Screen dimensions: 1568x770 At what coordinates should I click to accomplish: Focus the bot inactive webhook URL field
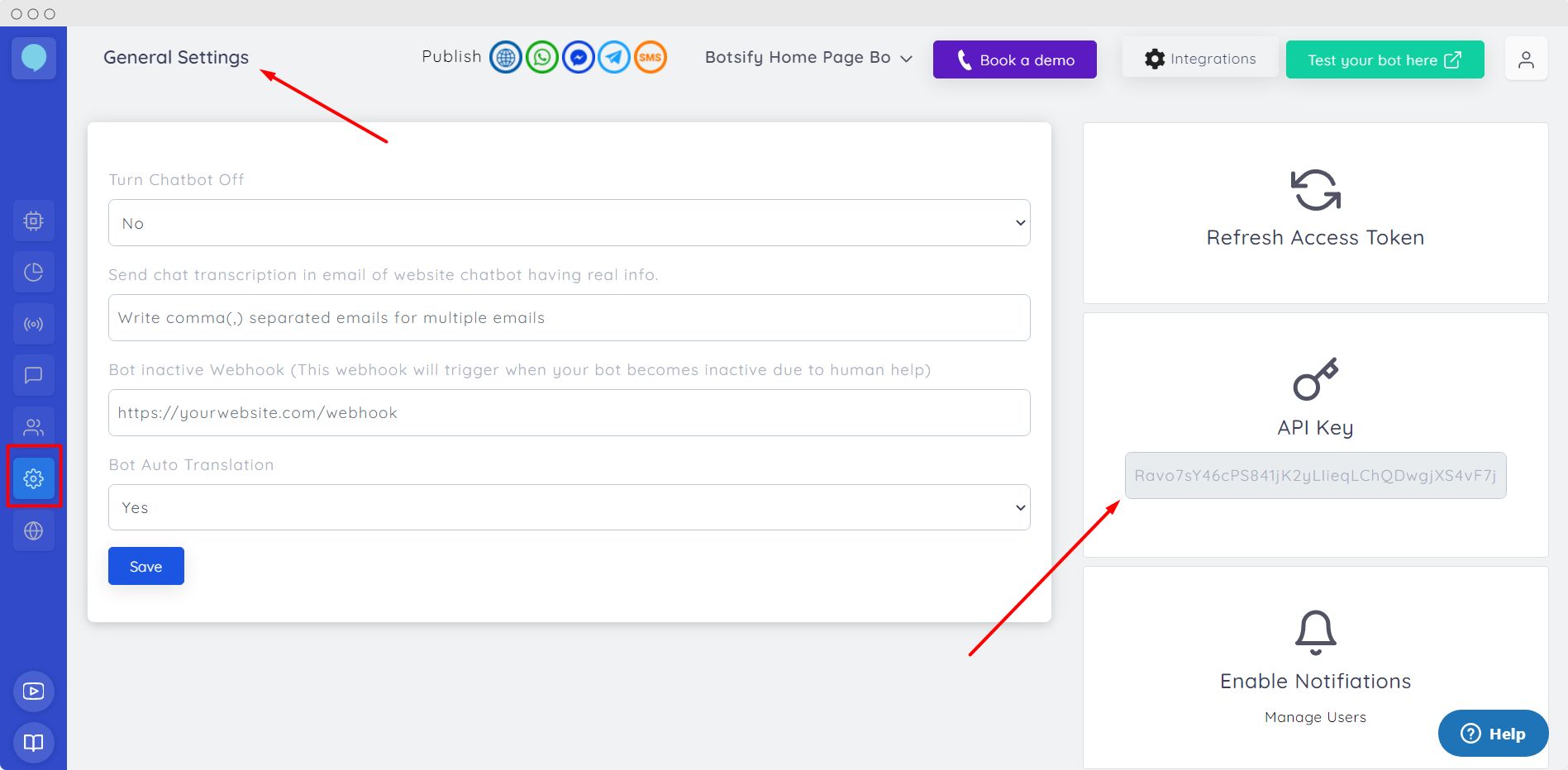click(x=569, y=413)
